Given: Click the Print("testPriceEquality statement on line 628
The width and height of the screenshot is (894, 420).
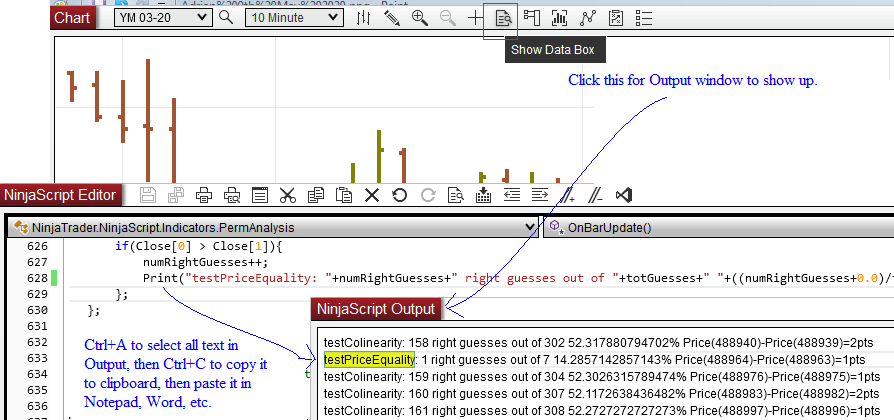Looking at the screenshot, I should coord(518,278).
